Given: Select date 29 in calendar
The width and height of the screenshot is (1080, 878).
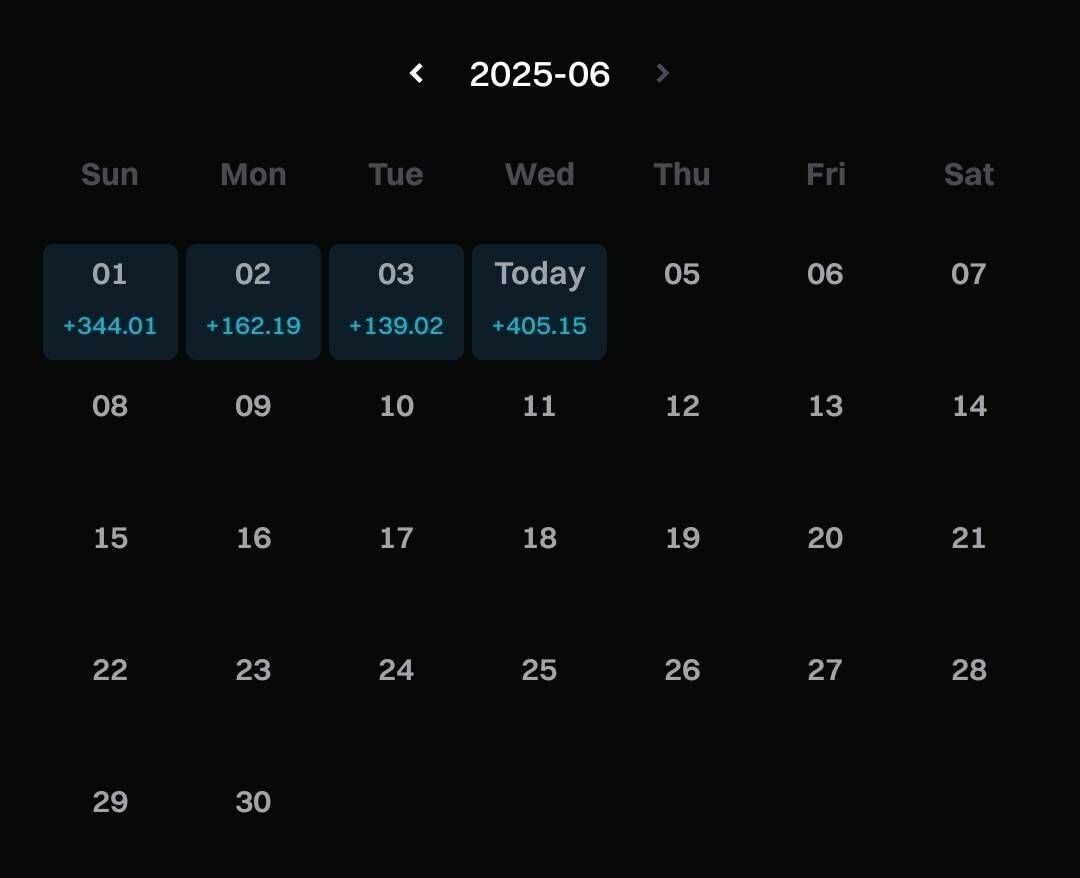Looking at the screenshot, I should (110, 803).
